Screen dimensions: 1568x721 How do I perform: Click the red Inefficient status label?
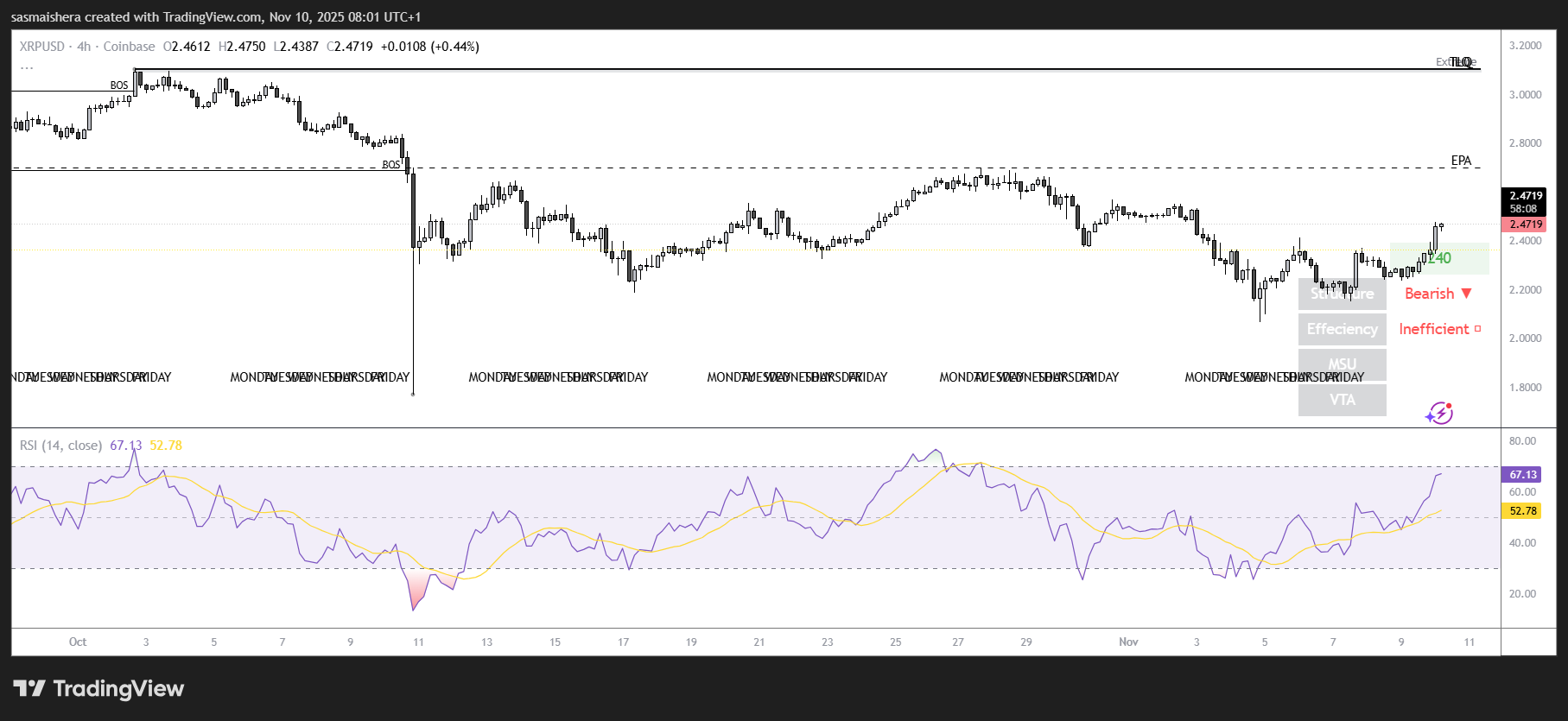pyautogui.click(x=1440, y=329)
